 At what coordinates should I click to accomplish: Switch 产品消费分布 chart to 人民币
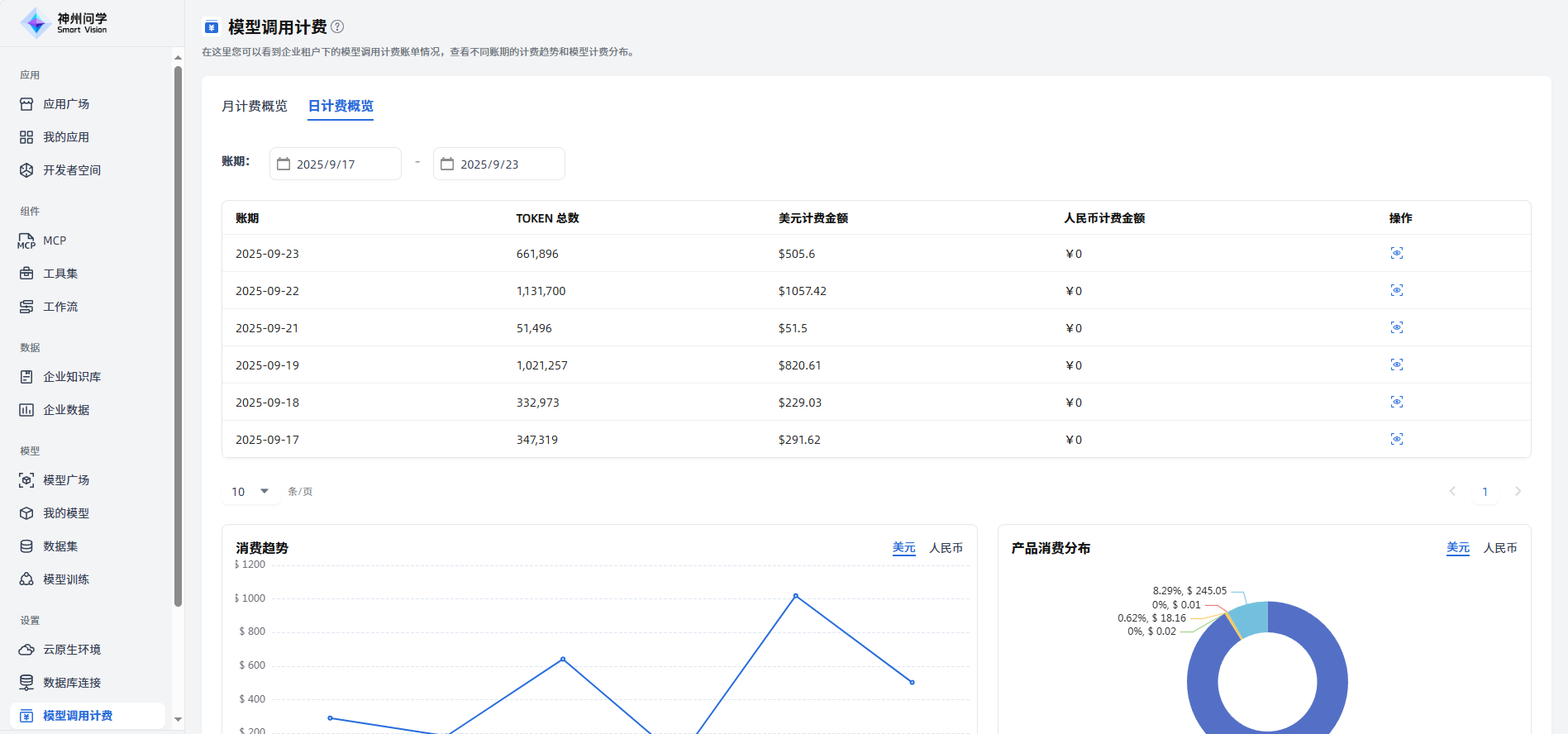[x=1499, y=548]
